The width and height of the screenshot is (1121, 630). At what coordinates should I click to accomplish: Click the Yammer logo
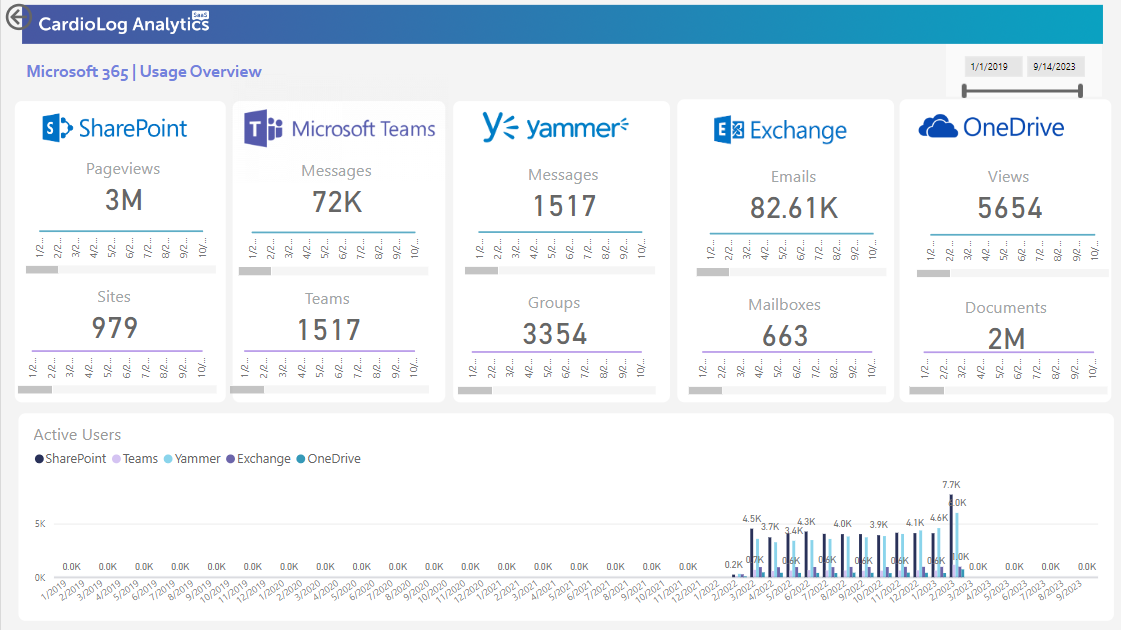point(555,127)
